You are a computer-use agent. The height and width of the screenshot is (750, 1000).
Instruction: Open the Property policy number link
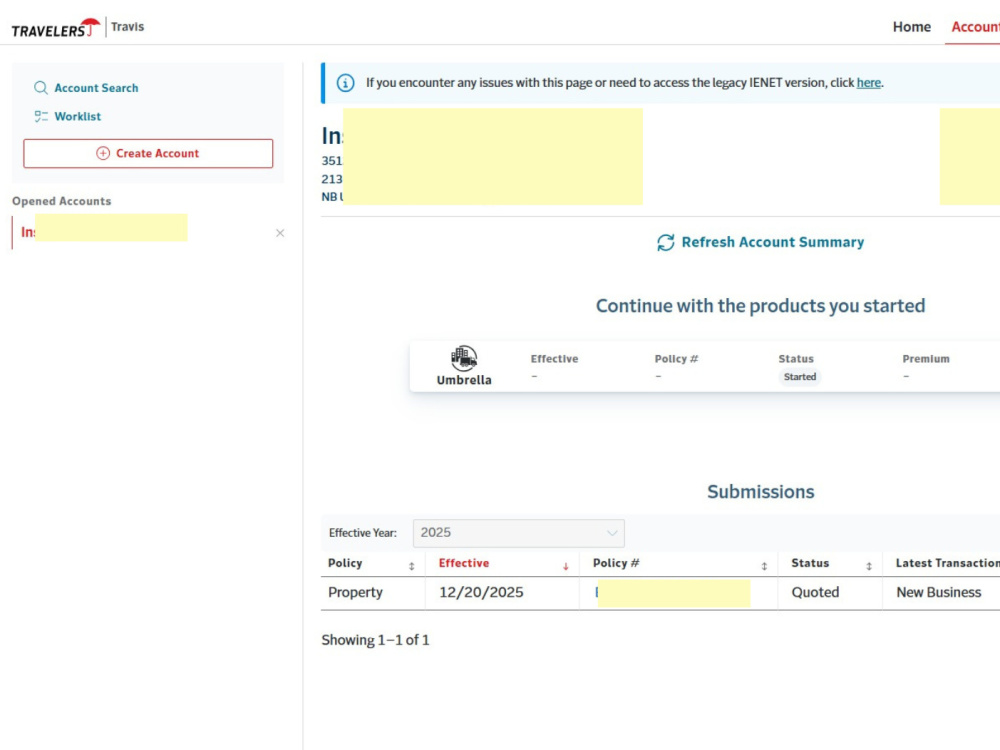(x=672, y=593)
